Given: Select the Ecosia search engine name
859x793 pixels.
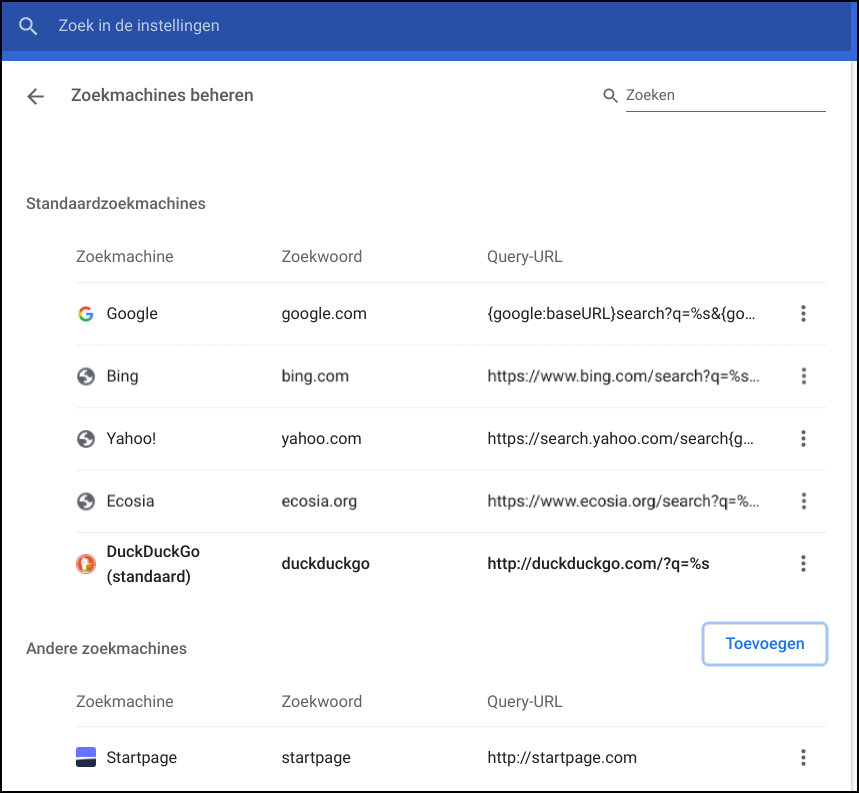Looking at the screenshot, I should click(130, 501).
